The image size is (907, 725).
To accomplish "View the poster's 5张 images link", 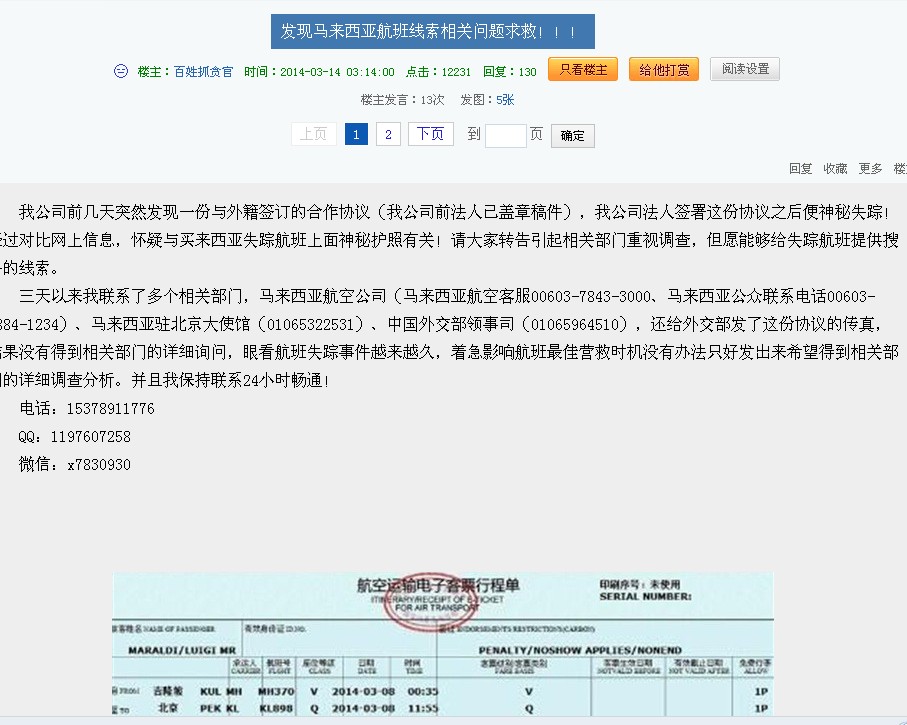I will click(x=505, y=100).
